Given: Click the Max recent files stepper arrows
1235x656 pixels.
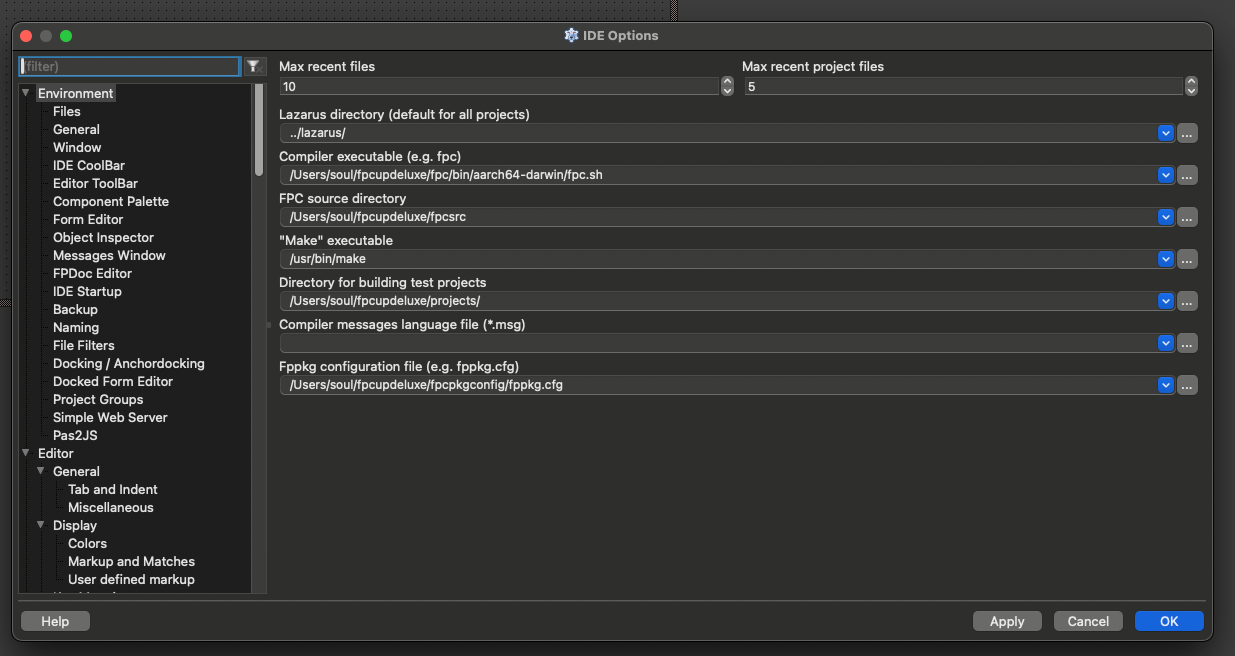Looking at the screenshot, I should 727,87.
